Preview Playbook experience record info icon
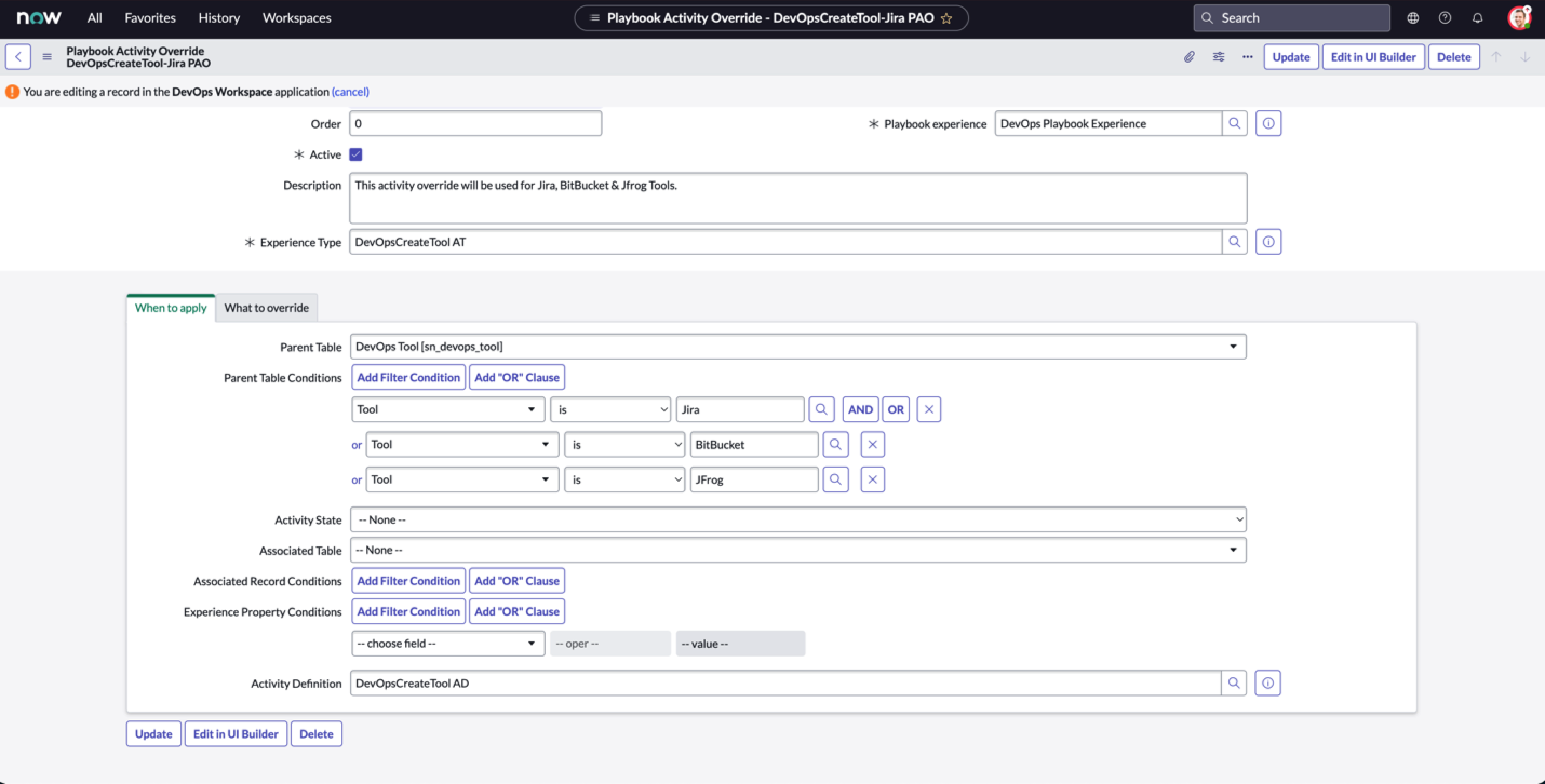This screenshot has height=784, width=1545. (x=1268, y=124)
